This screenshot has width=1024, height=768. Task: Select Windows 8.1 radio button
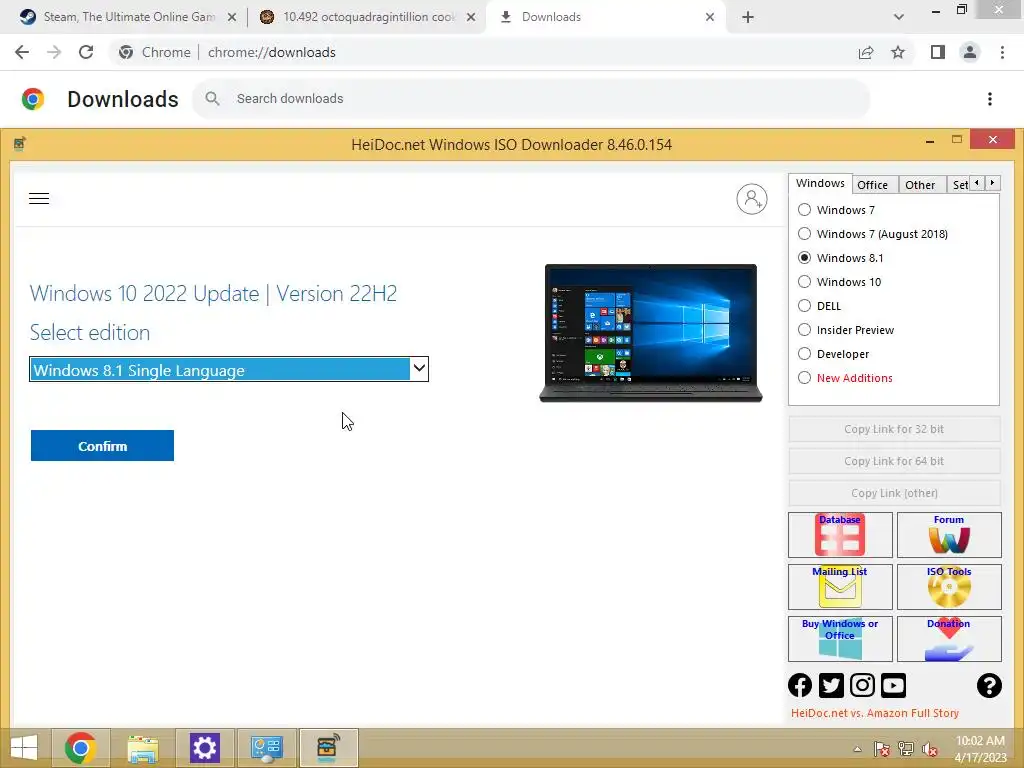click(x=805, y=258)
